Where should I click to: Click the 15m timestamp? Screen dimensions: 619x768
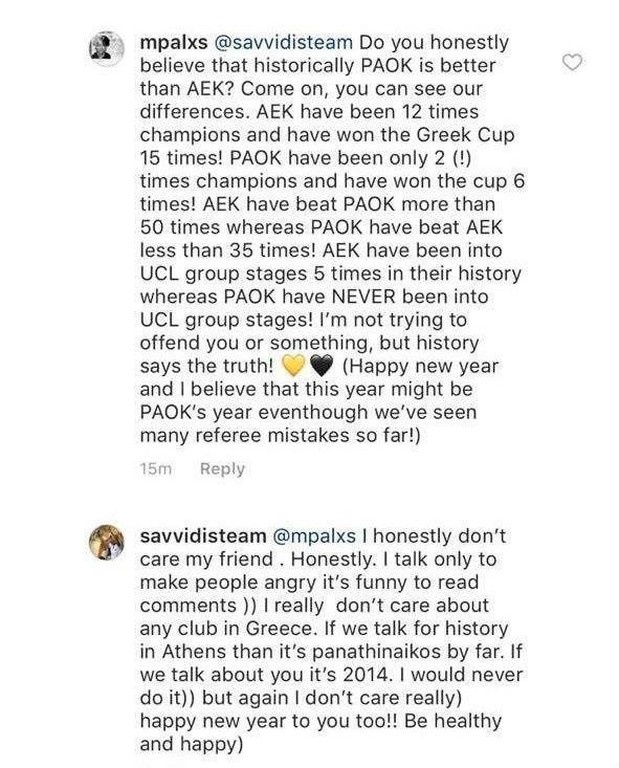157,469
